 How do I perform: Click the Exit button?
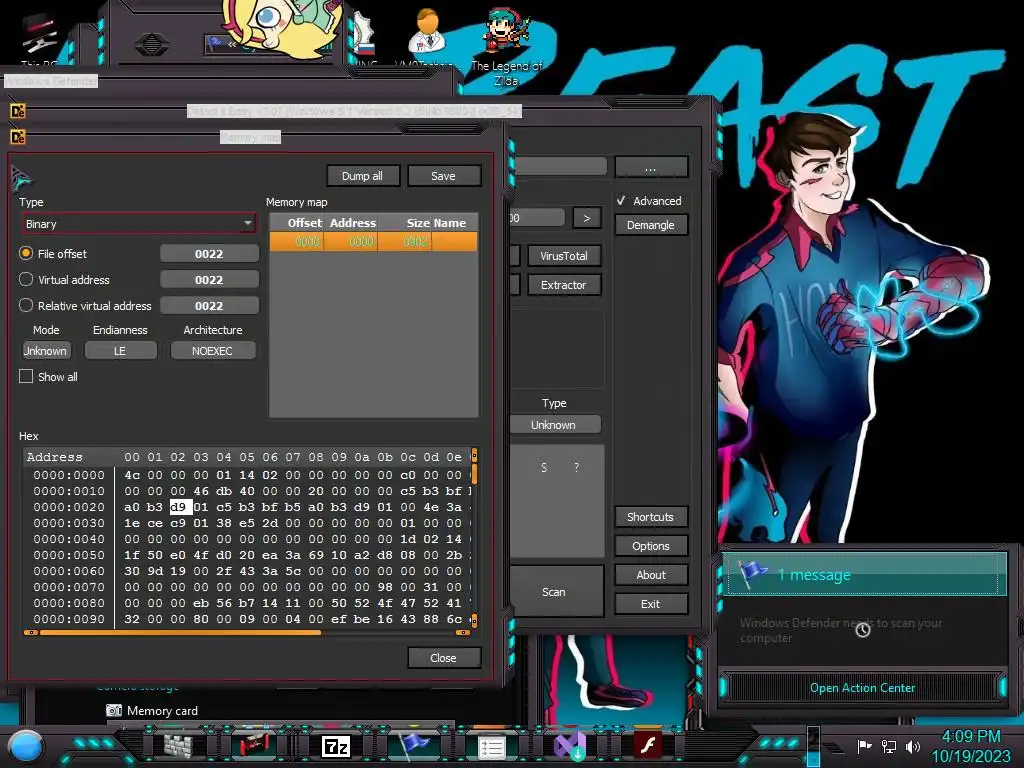(x=651, y=604)
